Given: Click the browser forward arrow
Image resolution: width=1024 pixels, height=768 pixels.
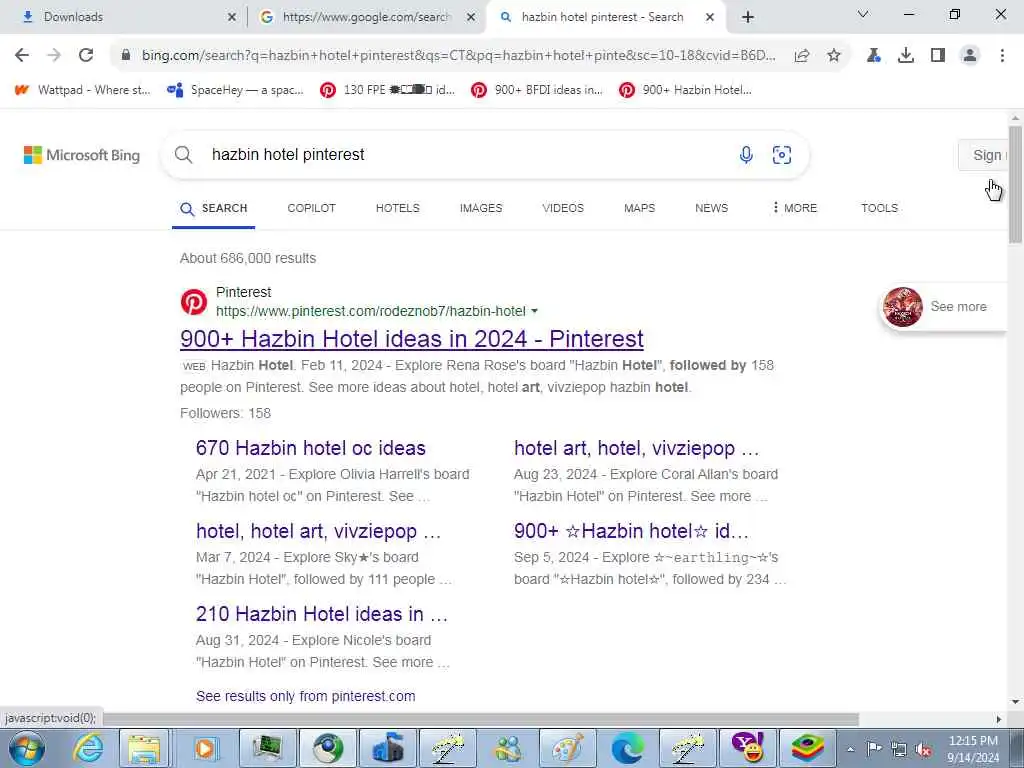Looking at the screenshot, I should coord(54,56).
